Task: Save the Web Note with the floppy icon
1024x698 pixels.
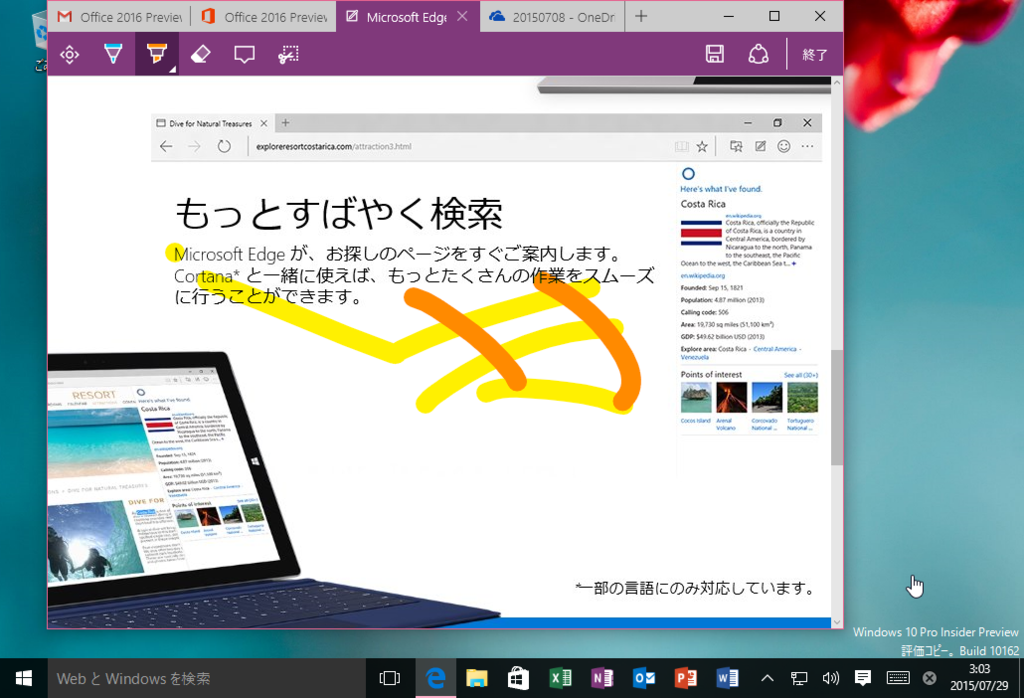Action: coord(714,54)
